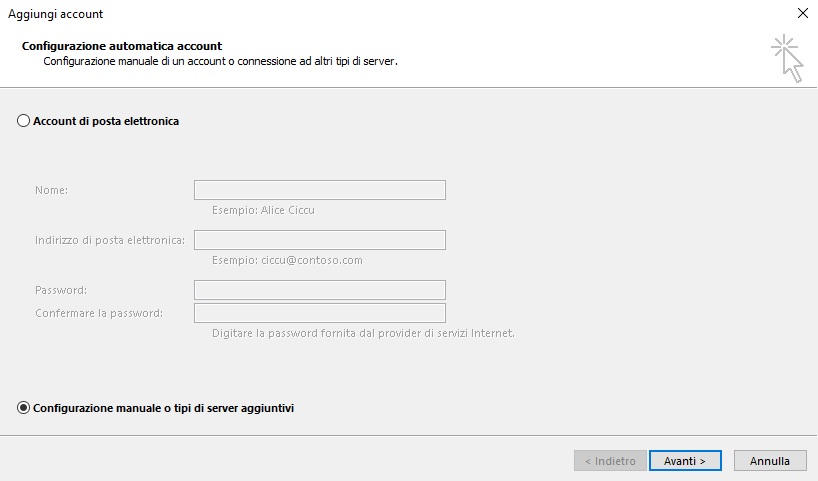Click the Nome: field label
This screenshot has width=818, height=481.
[51, 190]
